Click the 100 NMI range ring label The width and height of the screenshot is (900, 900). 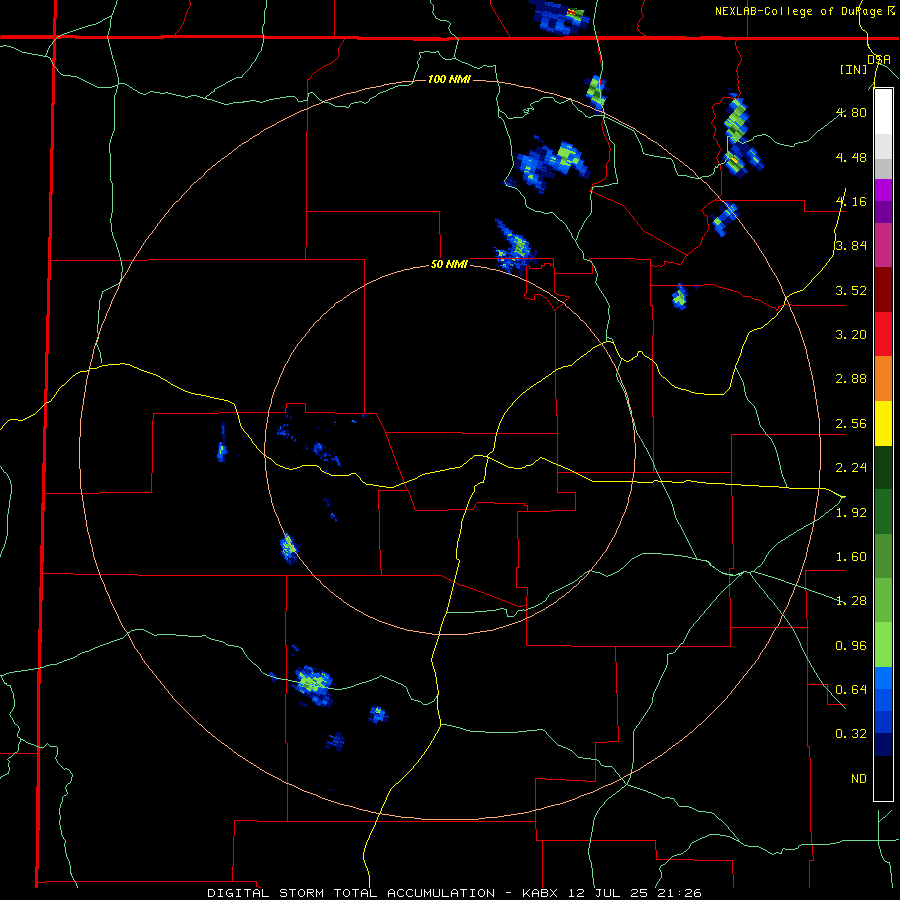(x=449, y=79)
